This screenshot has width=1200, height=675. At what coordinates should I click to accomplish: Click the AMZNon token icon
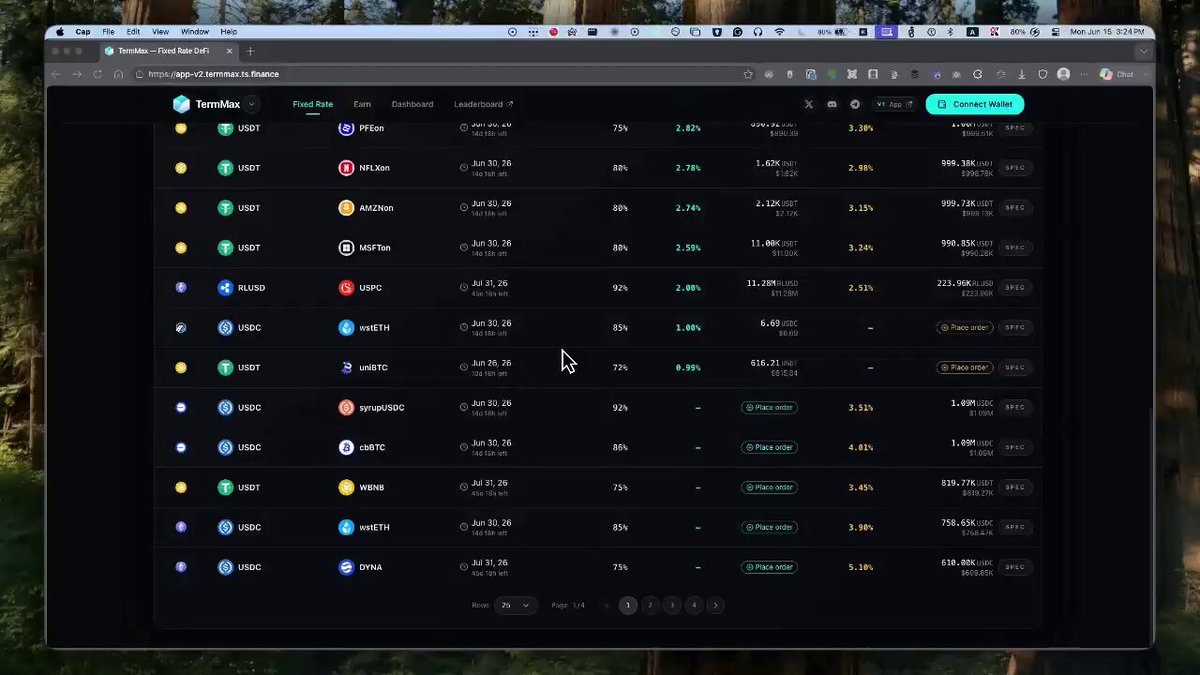pyautogui.click(x=346, y=208)
